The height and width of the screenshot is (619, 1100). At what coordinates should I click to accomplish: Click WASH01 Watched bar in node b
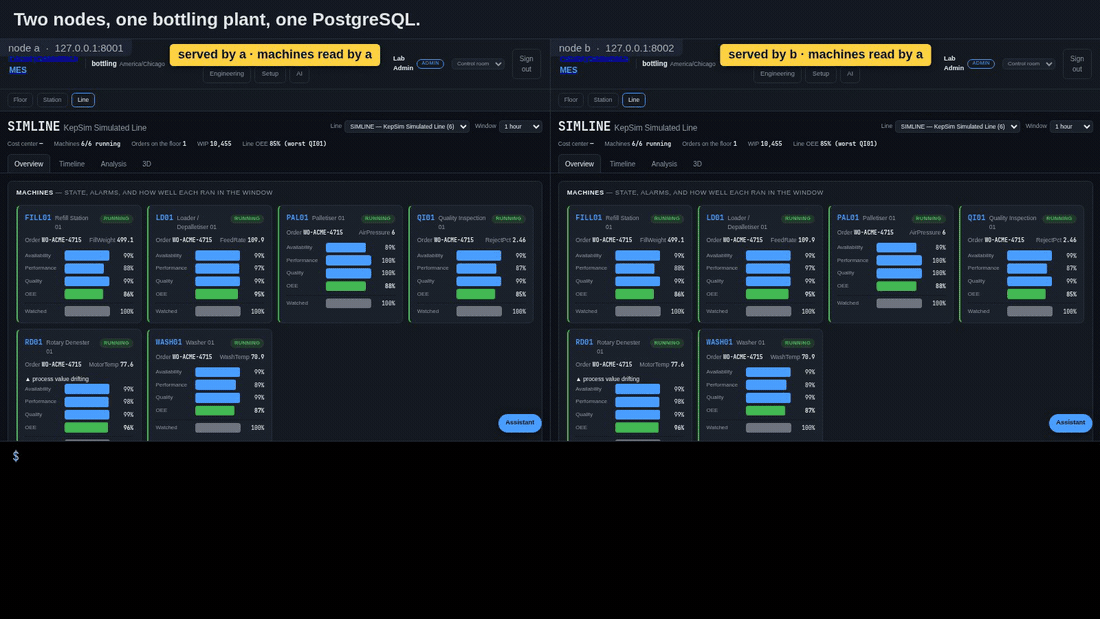(768, 427)
